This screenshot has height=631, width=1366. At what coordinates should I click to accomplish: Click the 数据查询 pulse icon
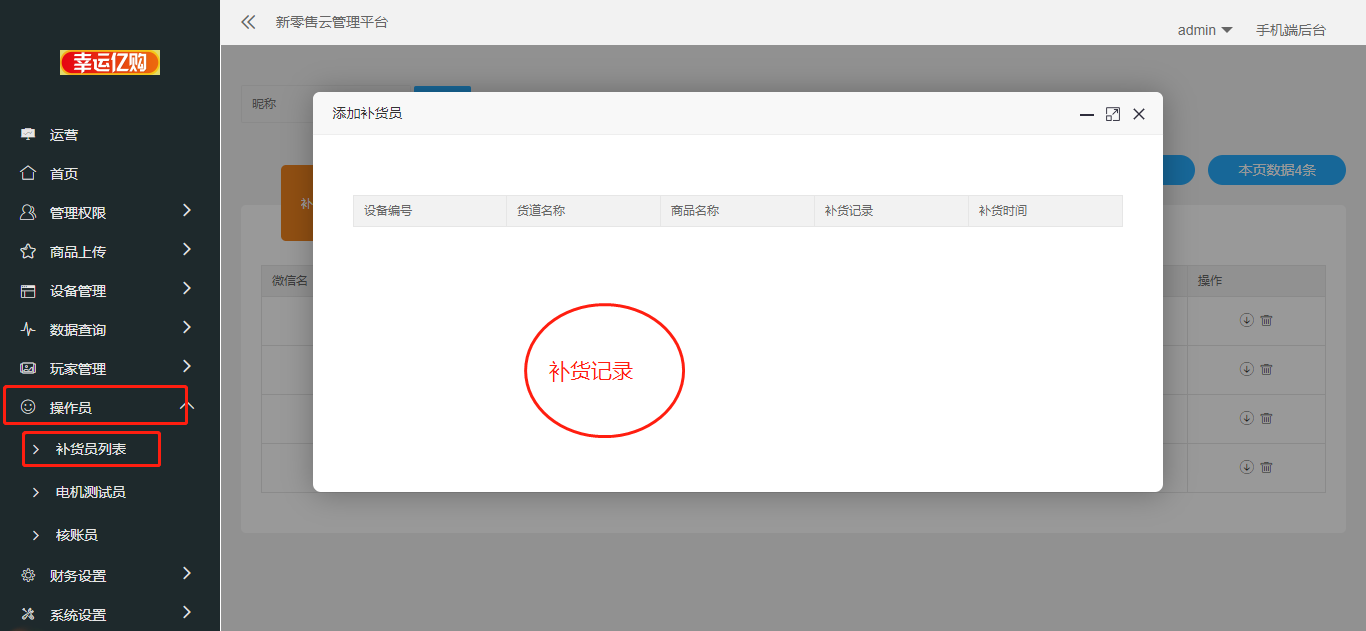pos(28,330)
